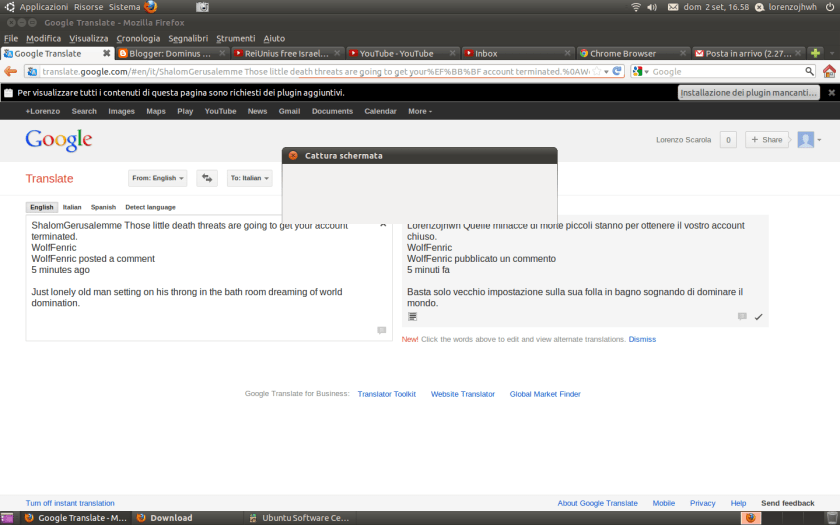Open the notifications counter box
Image resolution: width=840 pixels, height=525 pixels.
pos(728,140)
